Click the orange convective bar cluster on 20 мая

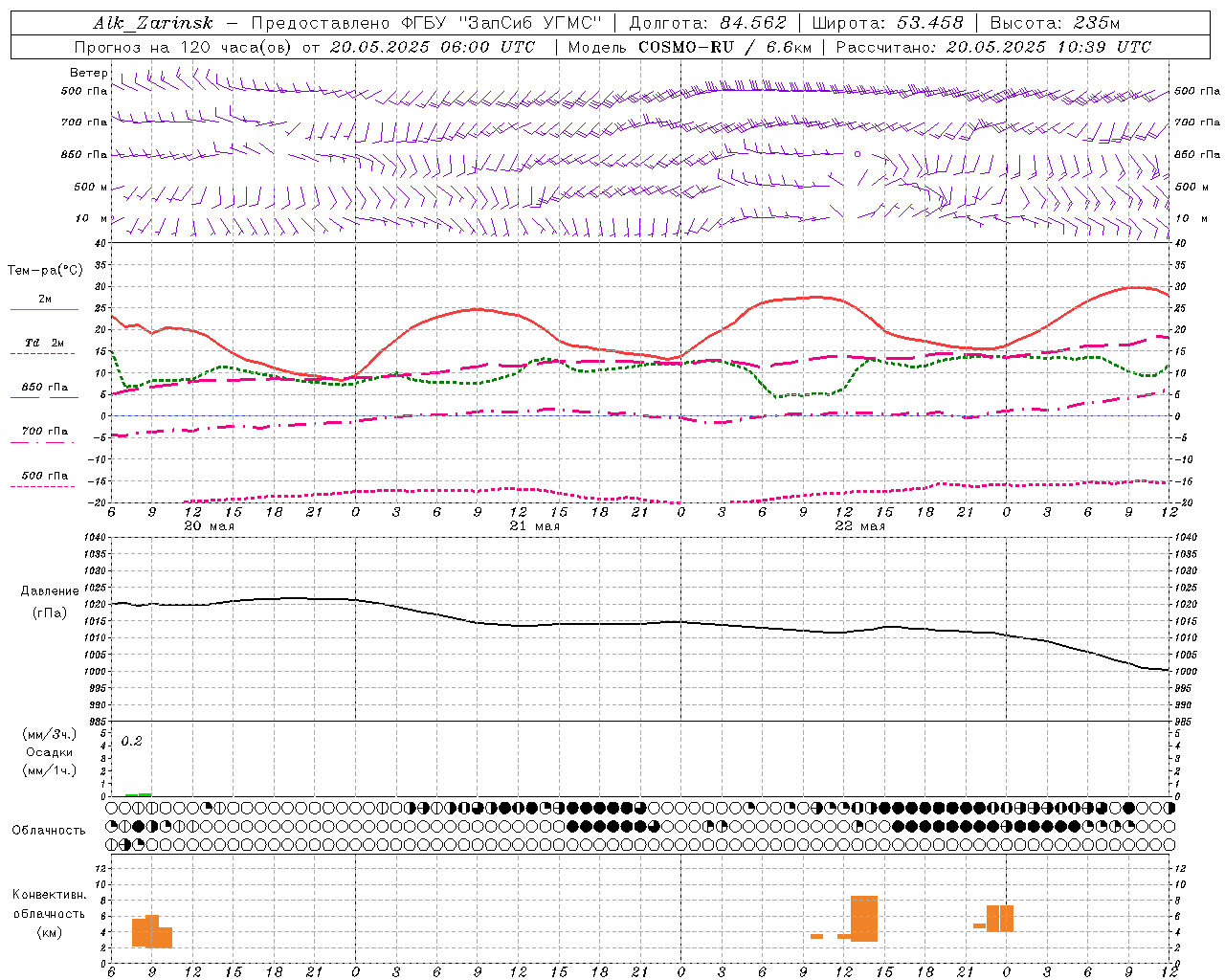pyautogui.click(x=152, y=931)
